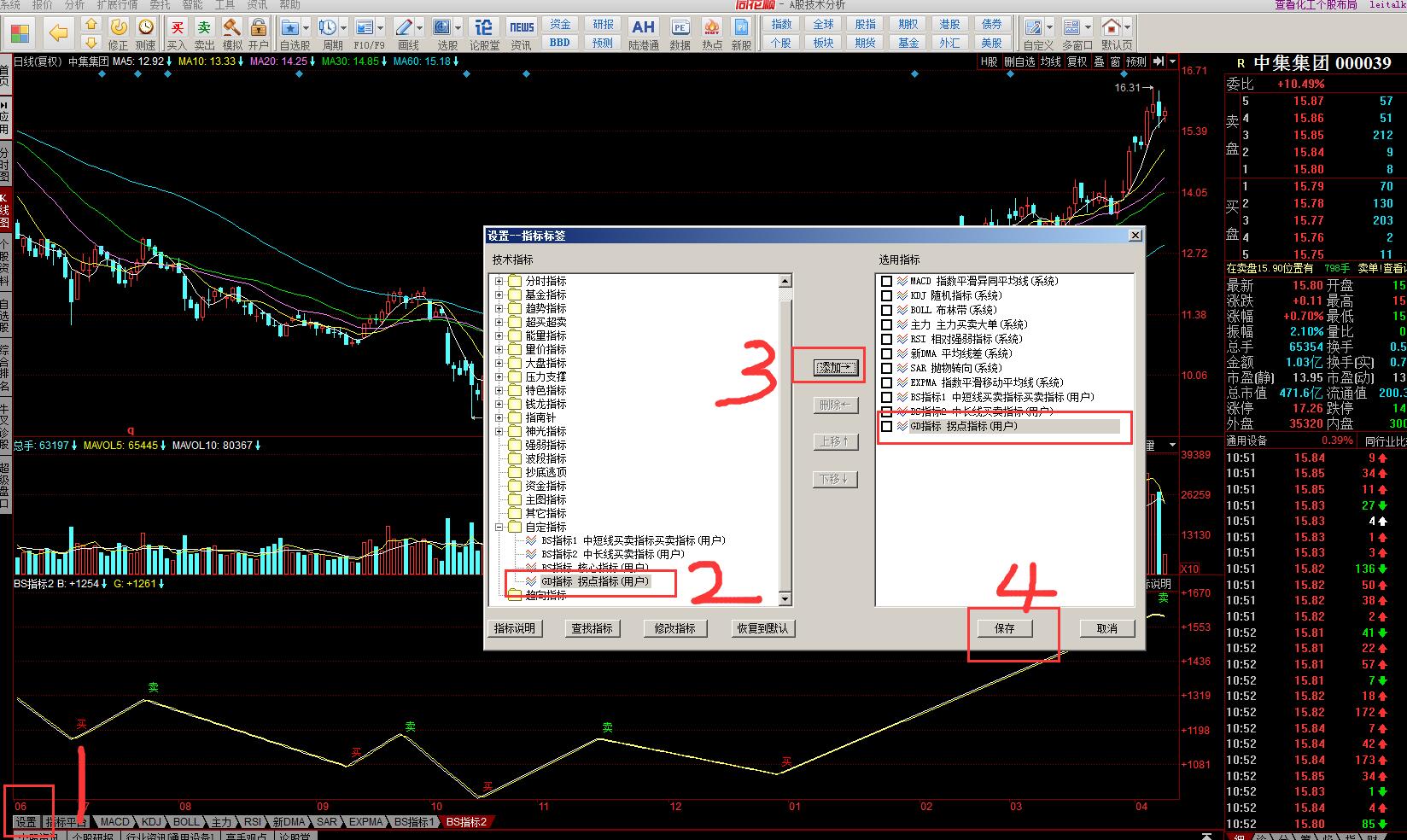Check the RSI 相对强弱指标 checkbox
The width and height of the screenshot is (1407, 840).
pos(886,339)
